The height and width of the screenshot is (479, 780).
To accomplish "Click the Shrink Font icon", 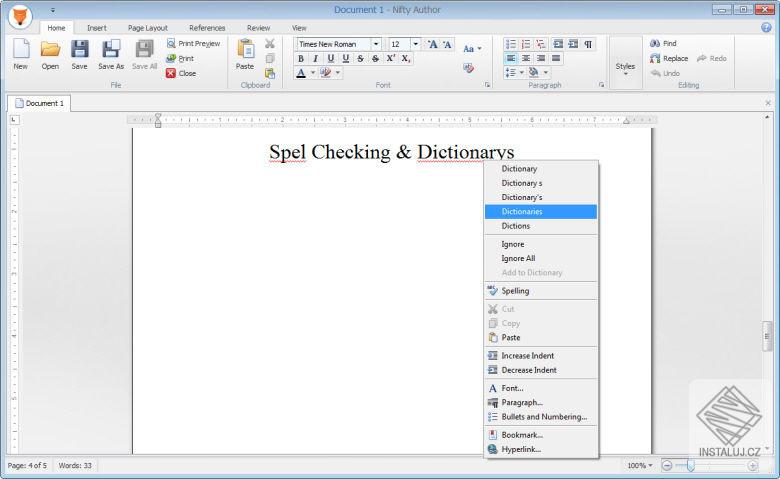I will [447, 44].
